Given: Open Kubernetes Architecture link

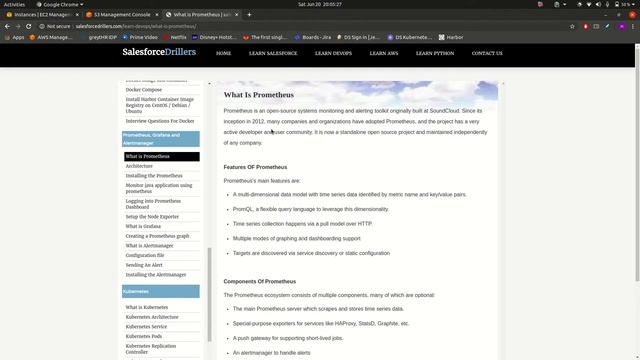Looking at the screenshot, I should click(x=152, y=317).
